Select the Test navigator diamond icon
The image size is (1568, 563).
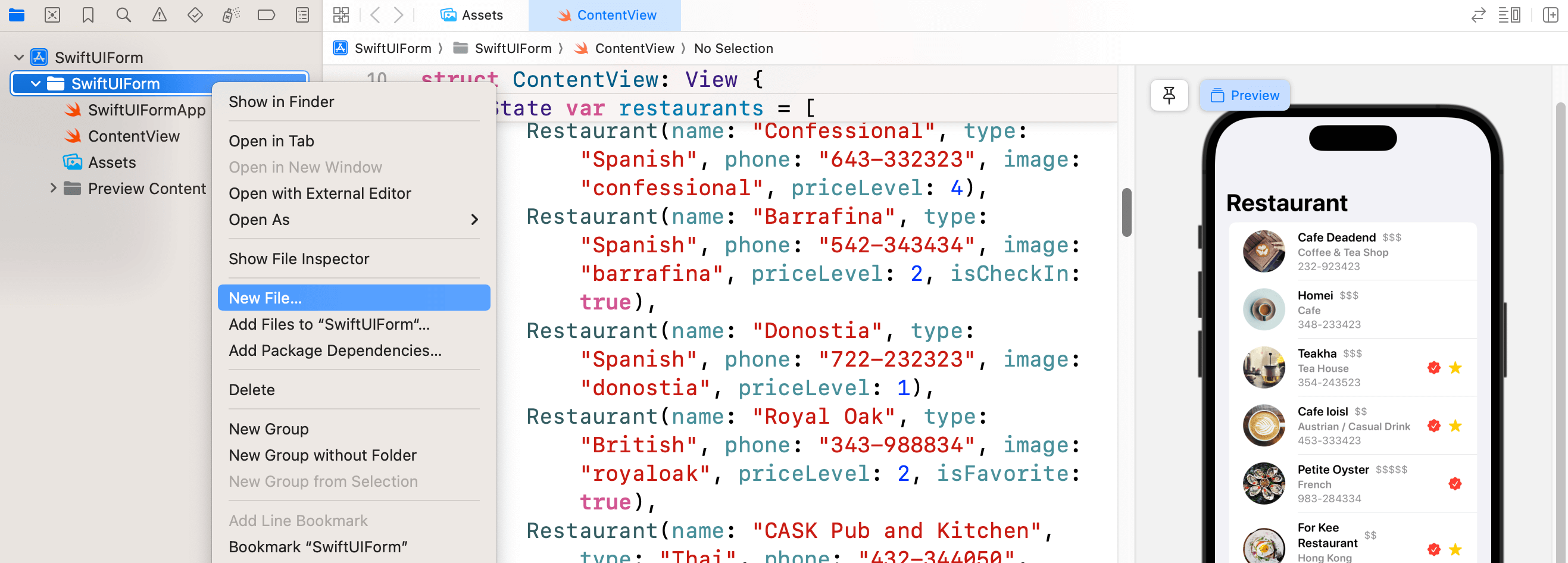(195, 15)
